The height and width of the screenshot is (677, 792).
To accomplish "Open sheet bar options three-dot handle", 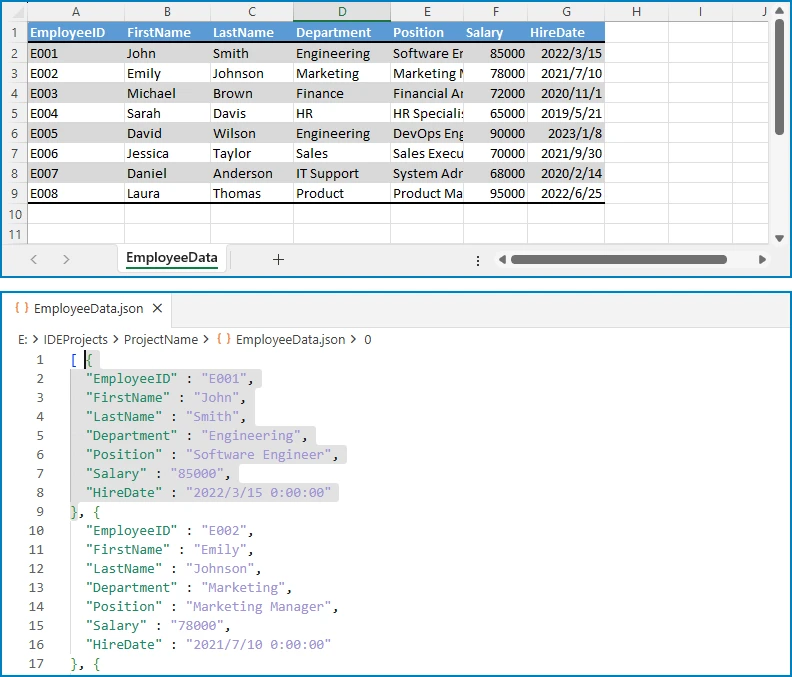I will click(x=478, y=261).
